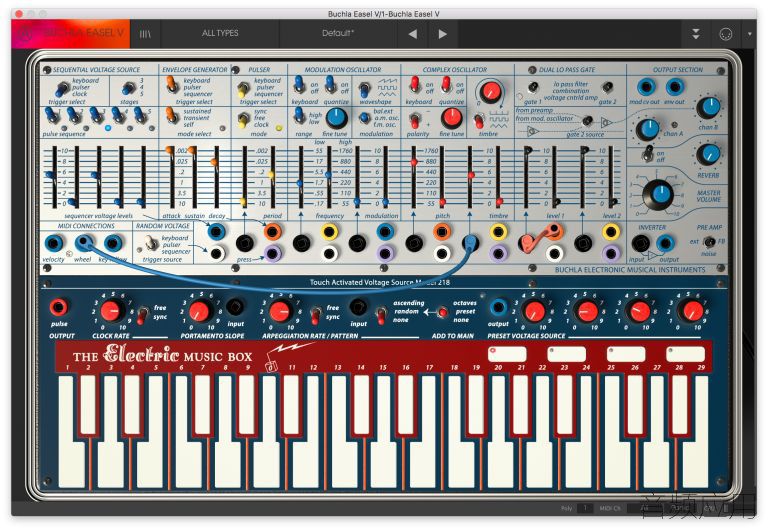This screenshot has width=768, height=530.
Task: Flip the arpeggiation free/sync switch
Action: 316,314
